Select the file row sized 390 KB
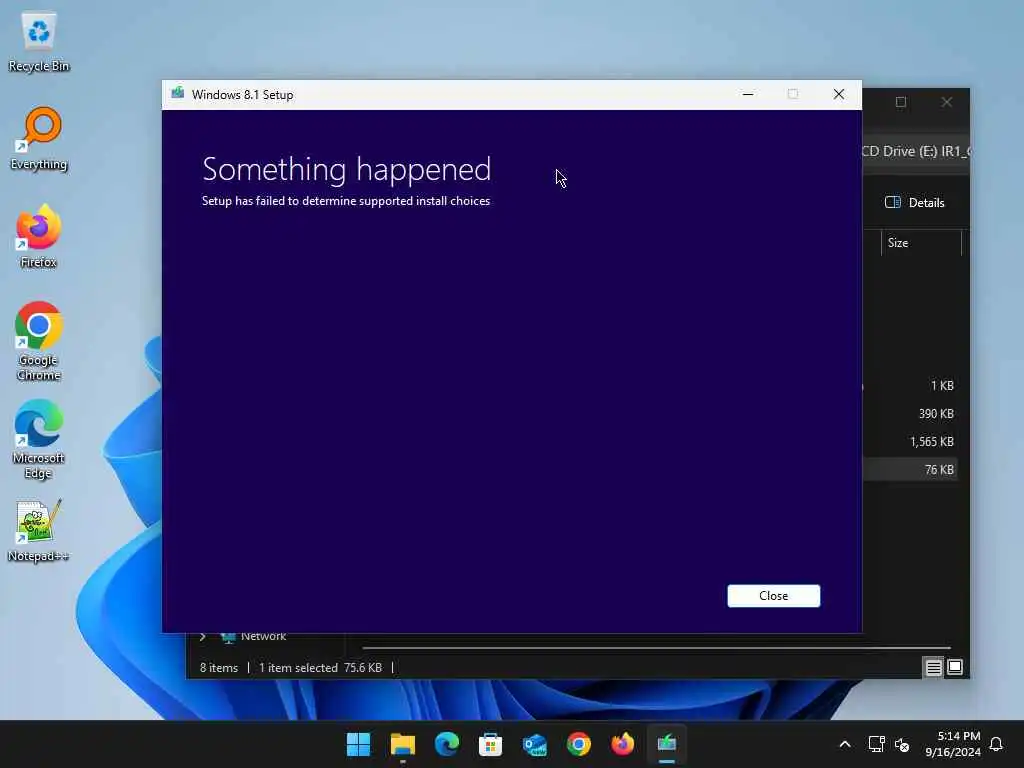This screenshot has width=1024, height=768. [x=910, y=413]
